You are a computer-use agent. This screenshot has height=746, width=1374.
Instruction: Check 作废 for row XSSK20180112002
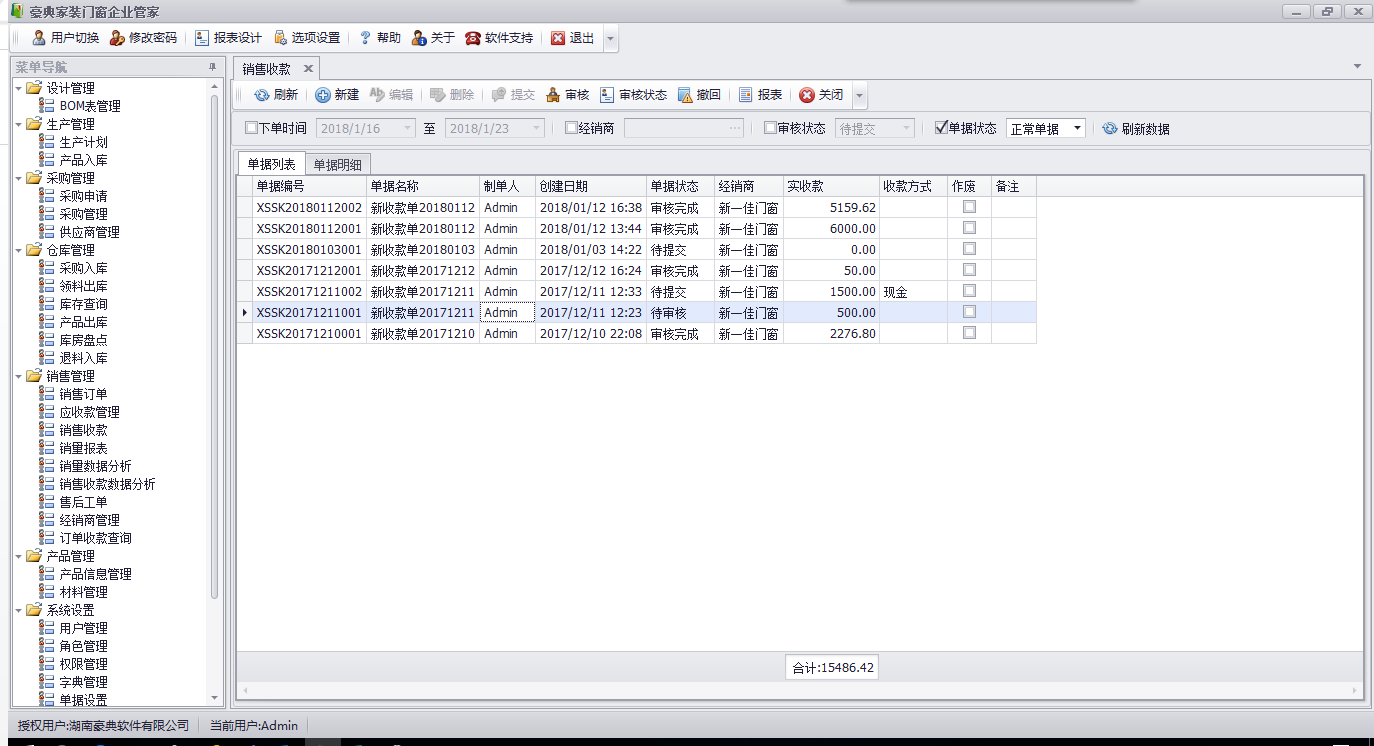(x=969, y=207)
